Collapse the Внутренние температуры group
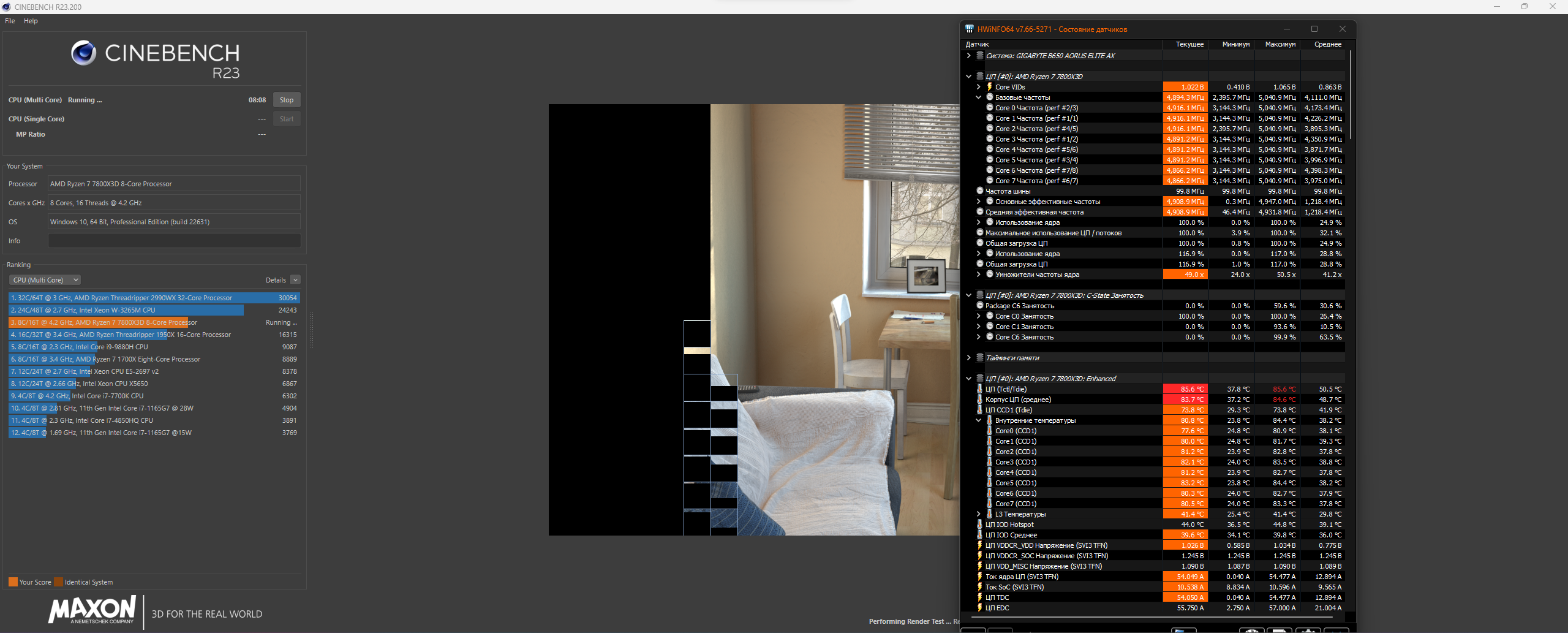The height and width of the screenshot is (633, 1568). tap(978, 420)
